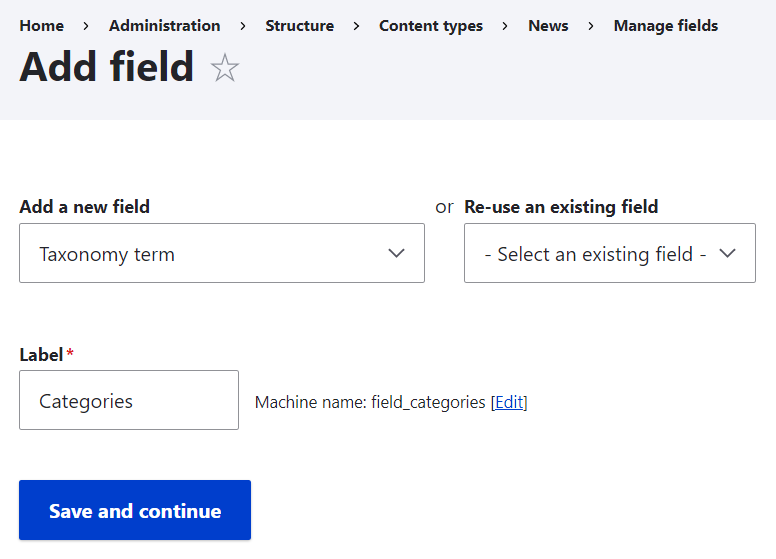Click the Taxonomy term dropdown chevron arrow

tap(396, 253)
